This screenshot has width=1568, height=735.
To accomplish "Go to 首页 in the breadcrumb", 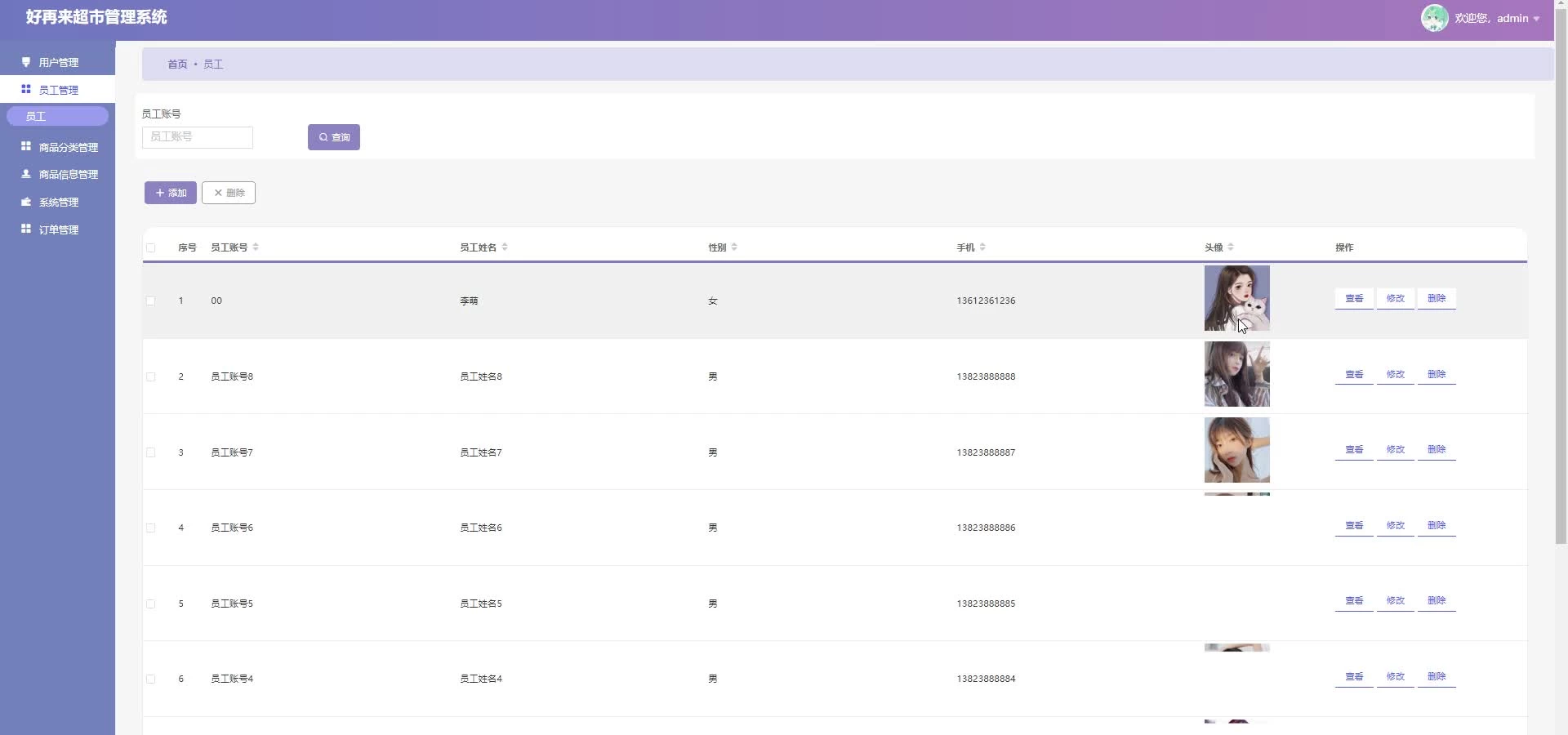I will tap(177, 65).
